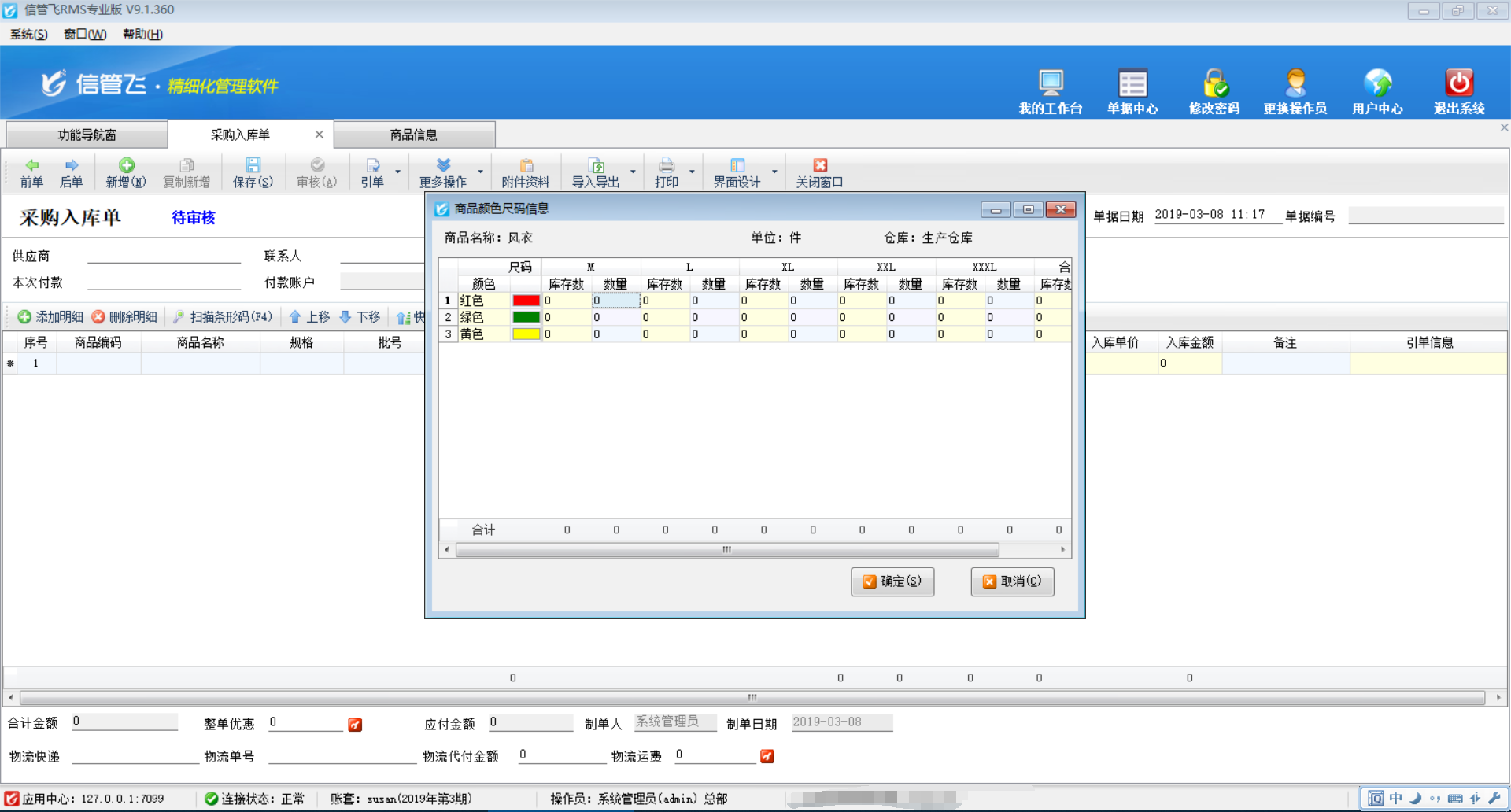Screen dimensions: 1511x812
Task: Click the 供应商 supplier input field
Action: coord(164,256)
